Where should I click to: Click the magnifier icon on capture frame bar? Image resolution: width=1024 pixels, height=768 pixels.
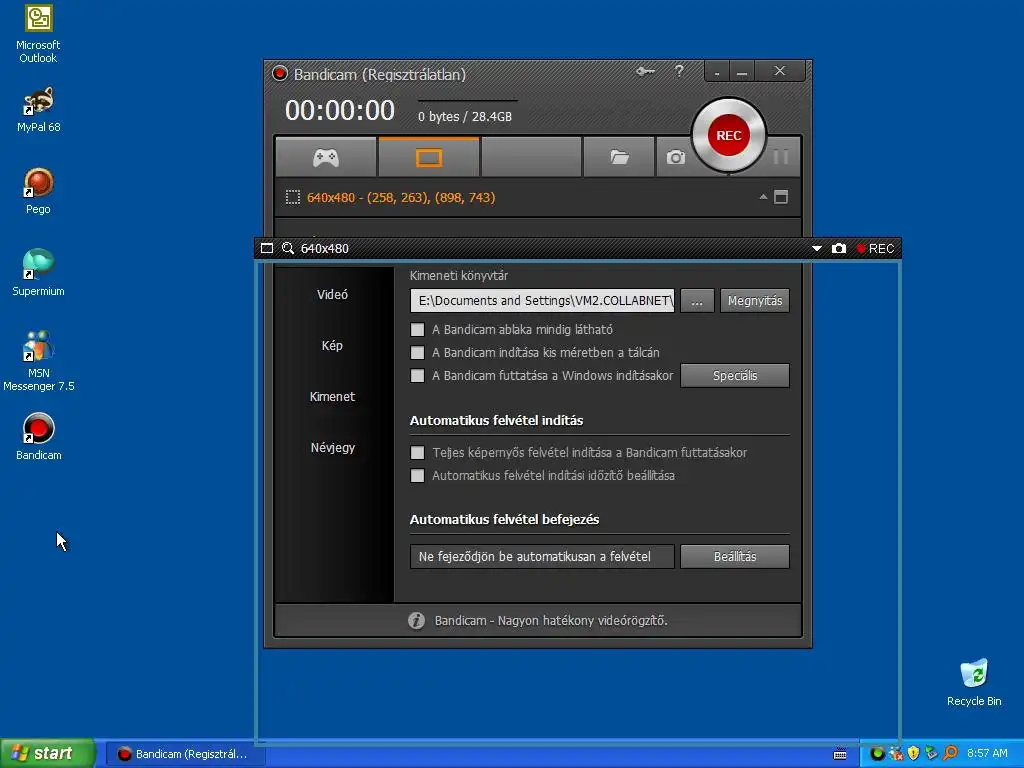287,248
